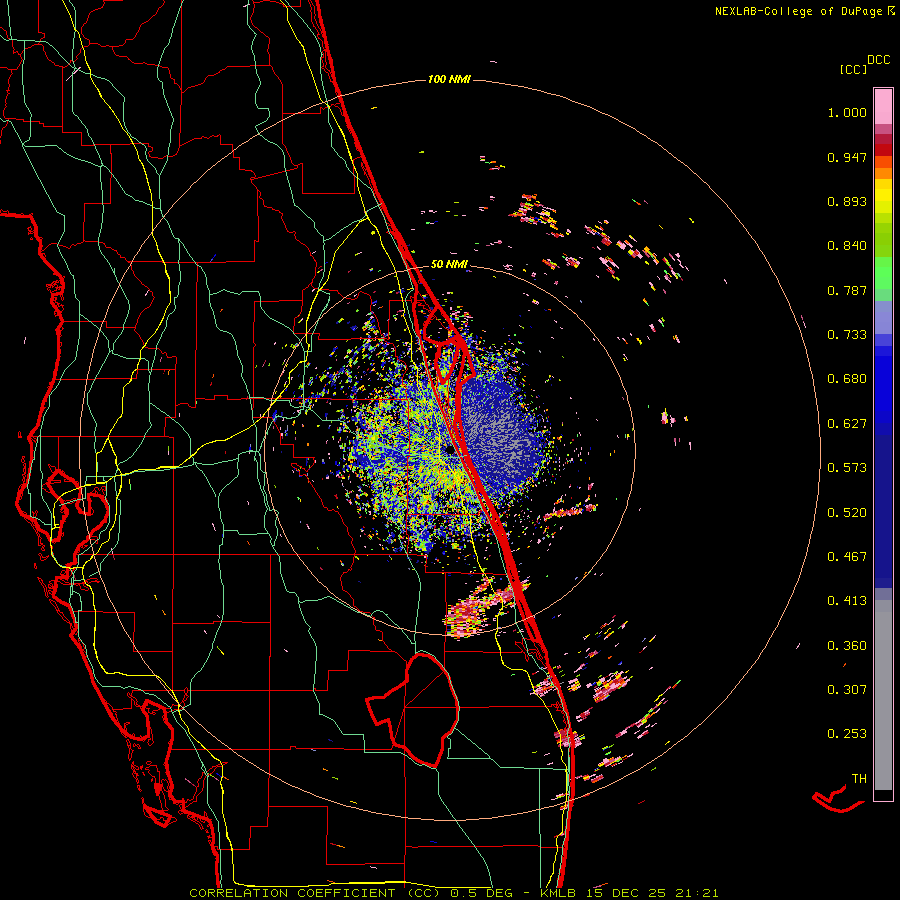Screen dimensions: 900x900
Task: Click the 0.573 value on color scale
Action: click(847, 468)
